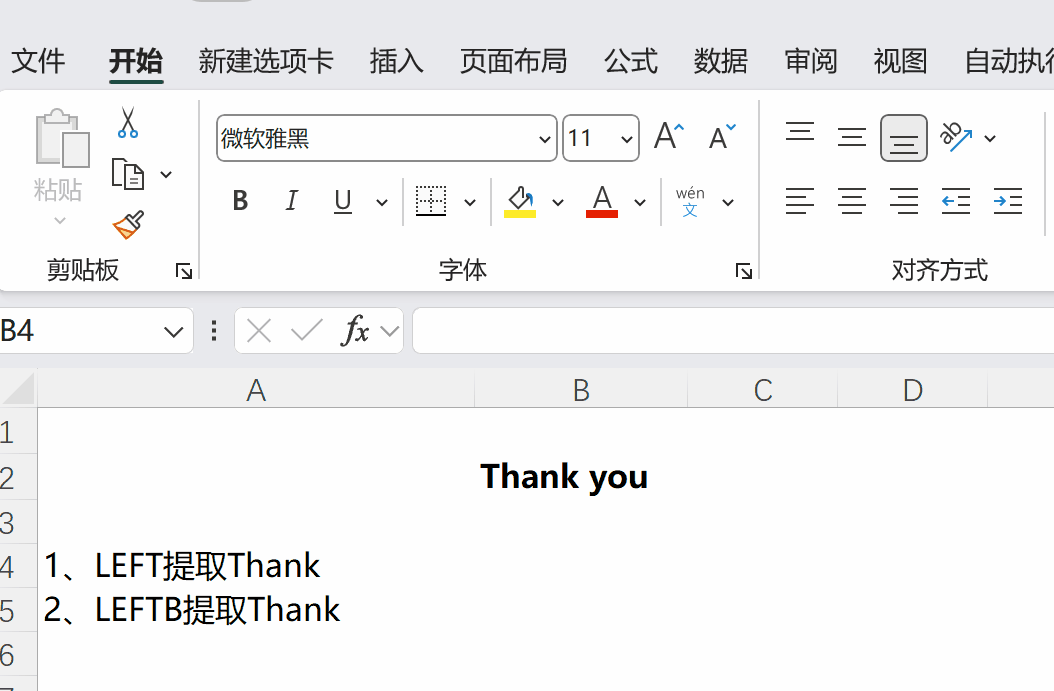Open borders dropdown arrow
Image resolution: width=1054 pixels, height=691 pixels.
(470, 202)
